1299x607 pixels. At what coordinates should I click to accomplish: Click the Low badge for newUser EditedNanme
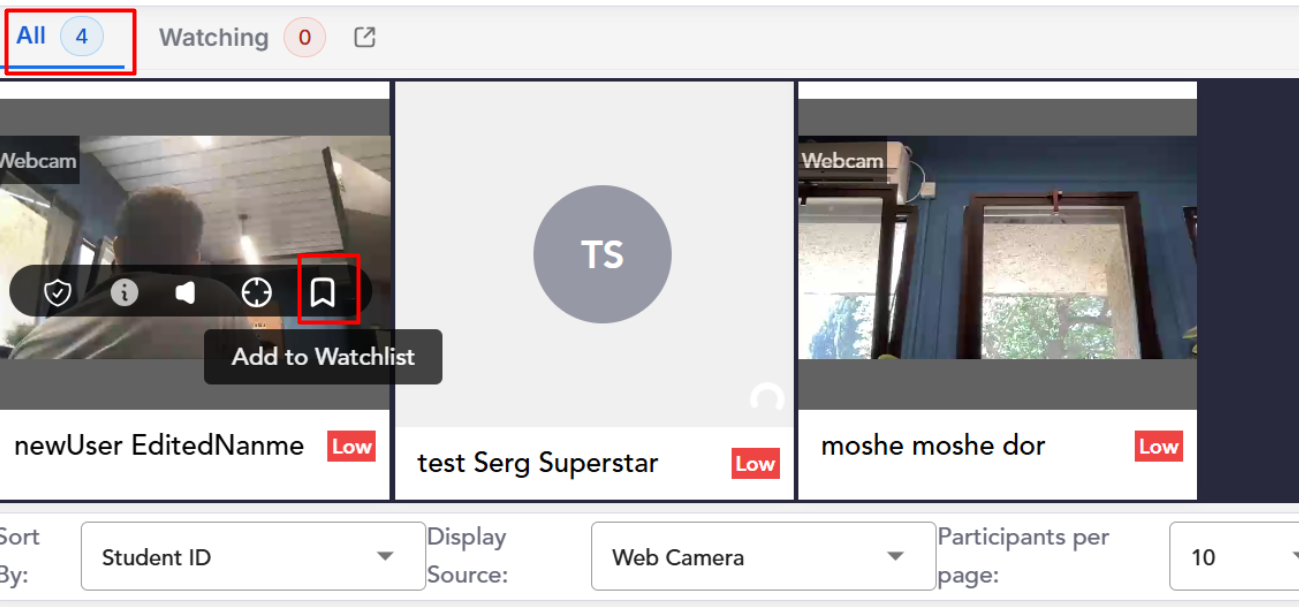(351, 446)
